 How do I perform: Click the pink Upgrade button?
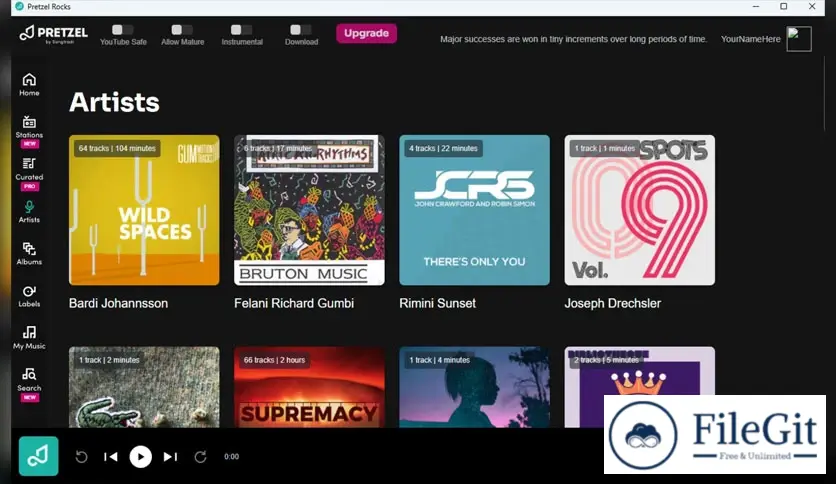tap(366, 33)
